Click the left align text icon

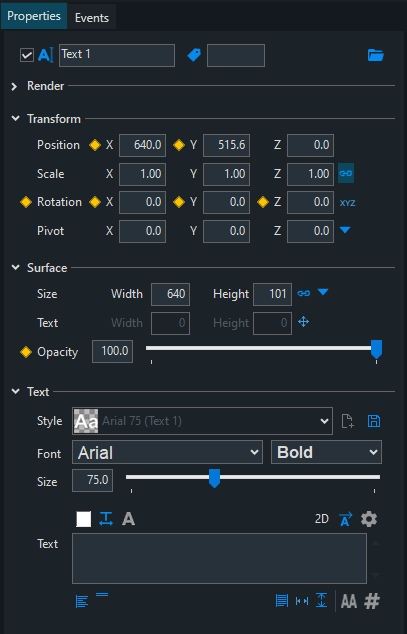82,601
